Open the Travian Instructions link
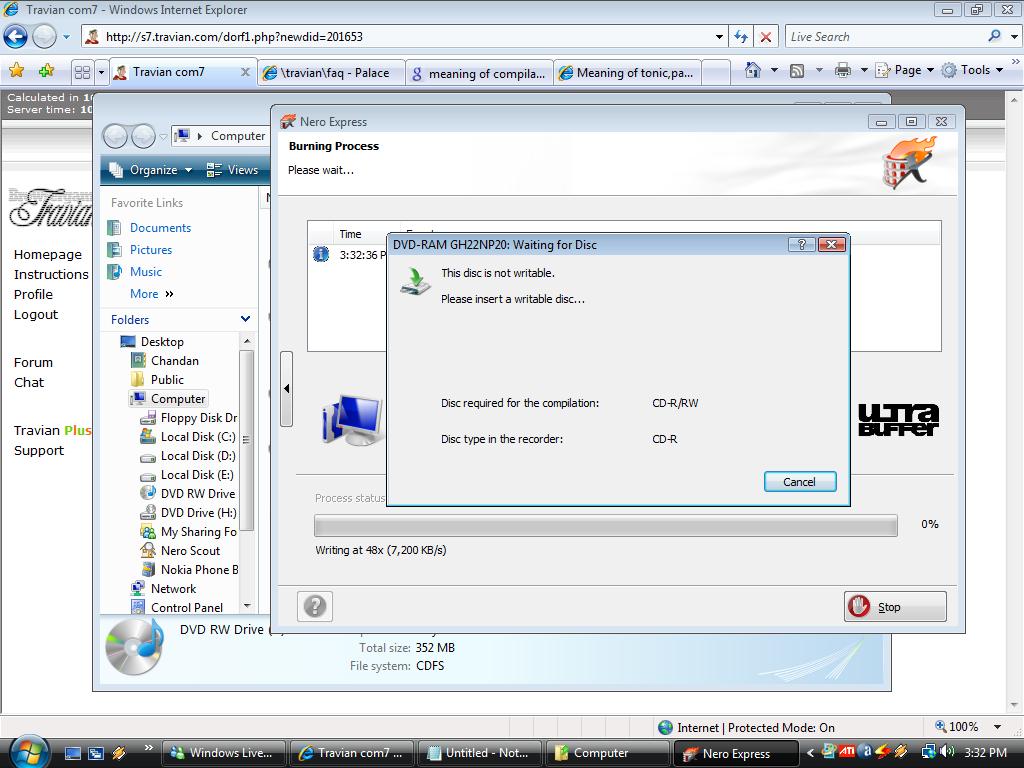1024x768 pixels. (51, 274)
